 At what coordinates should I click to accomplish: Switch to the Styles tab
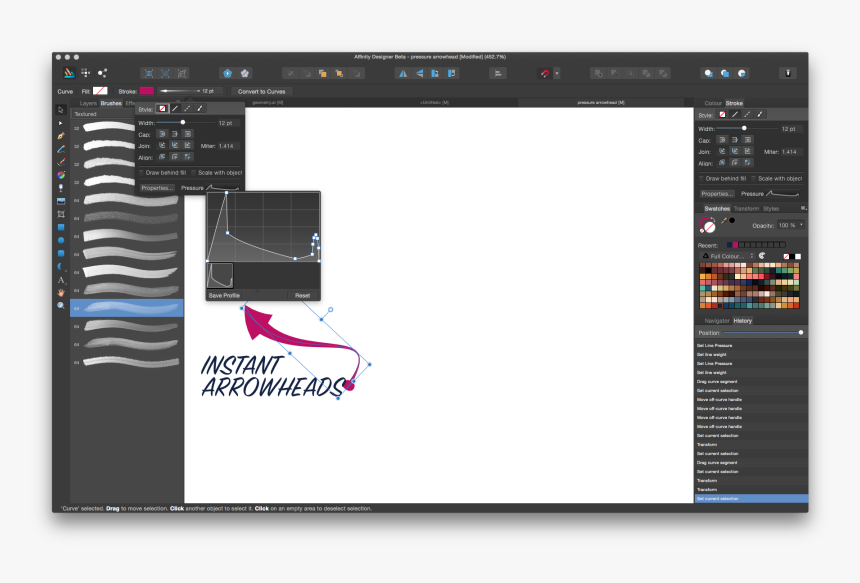click(771, 208)
